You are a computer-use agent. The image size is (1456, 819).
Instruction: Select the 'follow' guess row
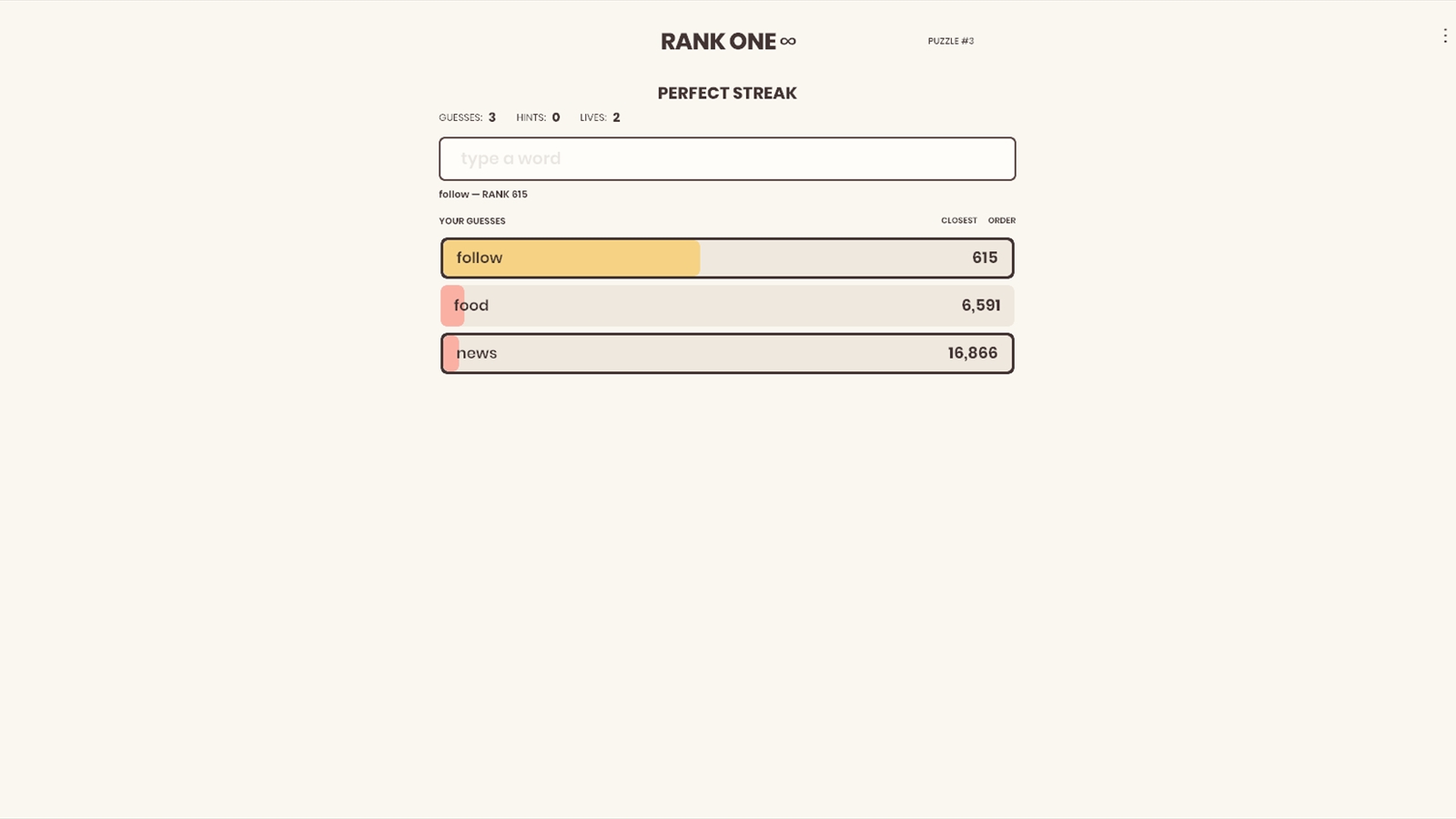tap(727, 258)
